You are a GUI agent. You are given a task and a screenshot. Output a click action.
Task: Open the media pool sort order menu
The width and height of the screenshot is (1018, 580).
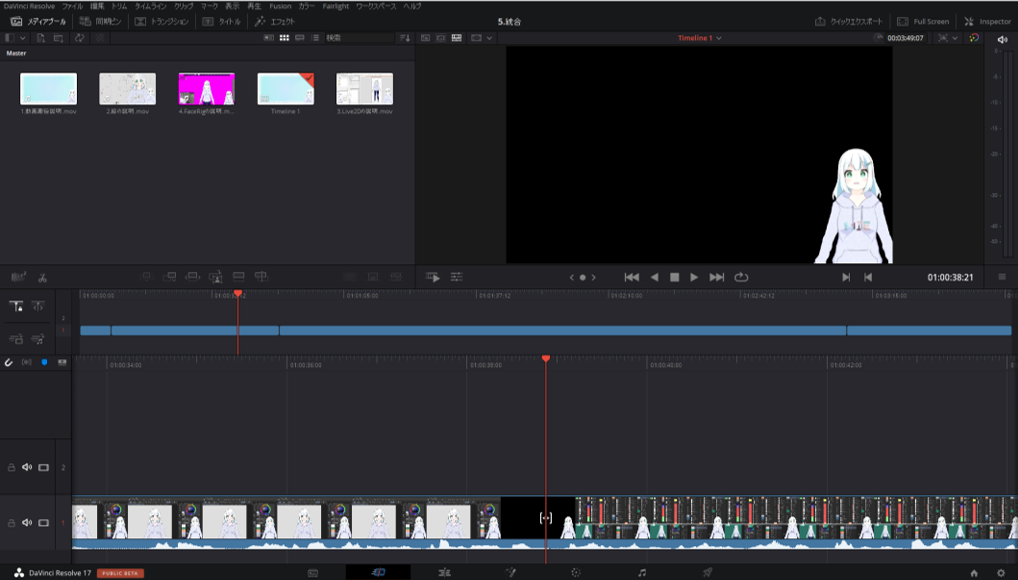pyautogui.click(x=405, y=38)
